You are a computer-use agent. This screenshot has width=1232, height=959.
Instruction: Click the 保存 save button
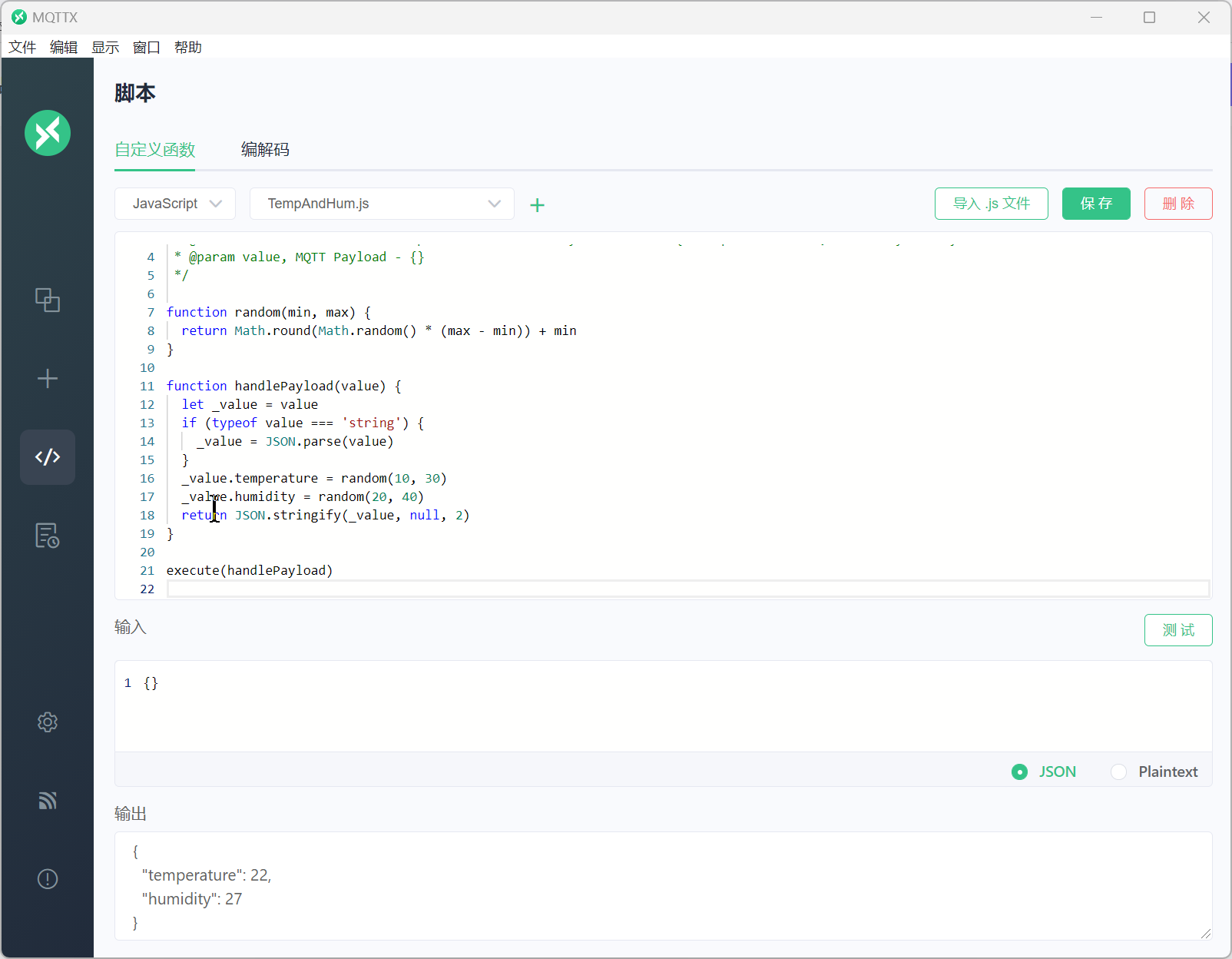1096,204
